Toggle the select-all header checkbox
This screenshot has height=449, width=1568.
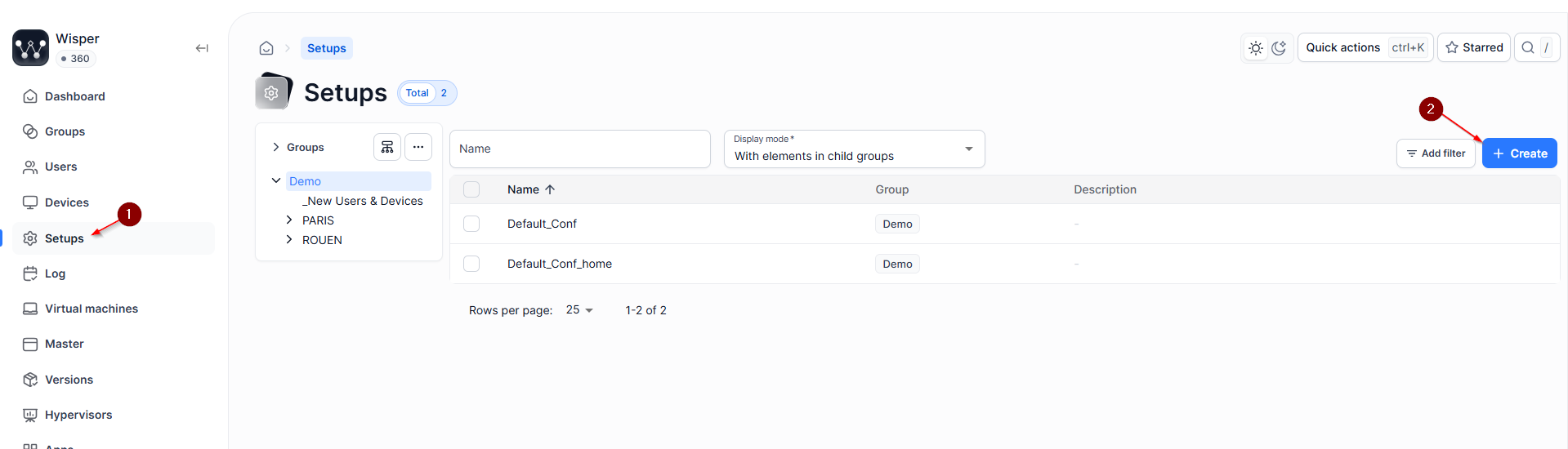471,189
